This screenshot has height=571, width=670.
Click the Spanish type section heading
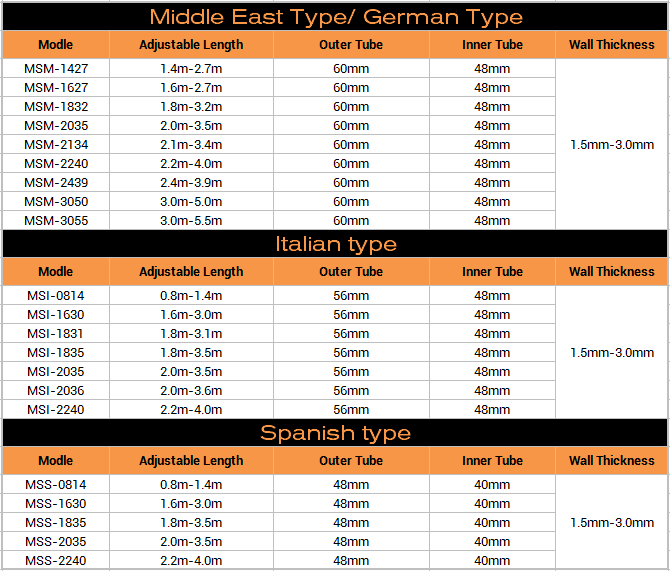point(335,433)
